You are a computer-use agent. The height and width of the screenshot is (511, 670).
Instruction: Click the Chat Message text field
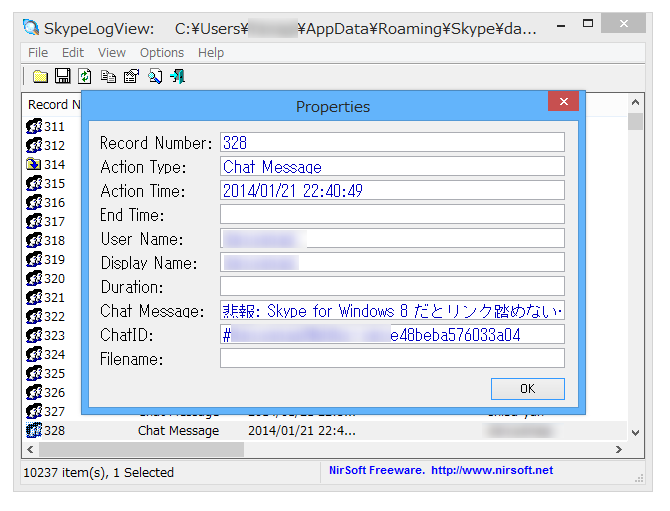pos(392,310)
